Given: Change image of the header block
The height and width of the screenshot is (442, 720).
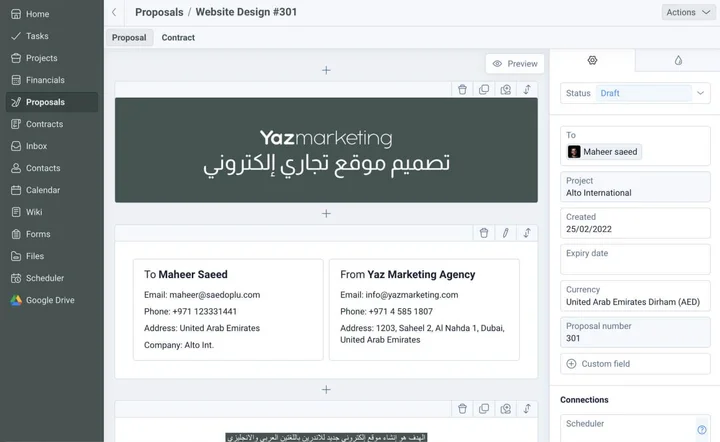Looking at the screenshot, I should [506, 90].
